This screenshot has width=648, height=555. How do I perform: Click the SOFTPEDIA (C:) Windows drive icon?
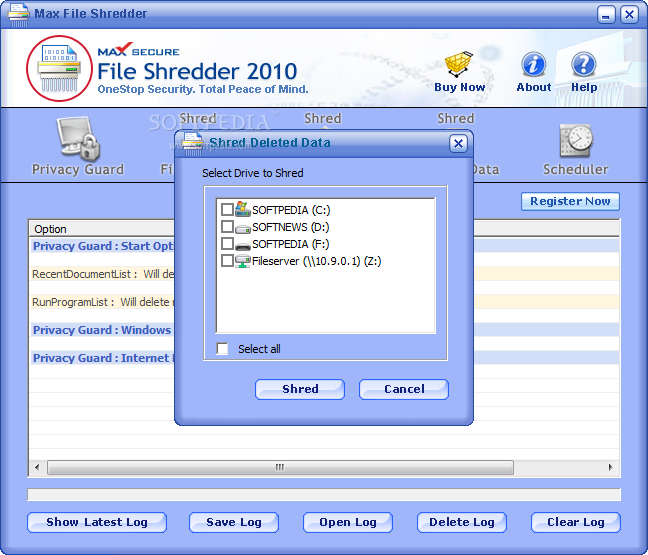(x=243, y=210)
